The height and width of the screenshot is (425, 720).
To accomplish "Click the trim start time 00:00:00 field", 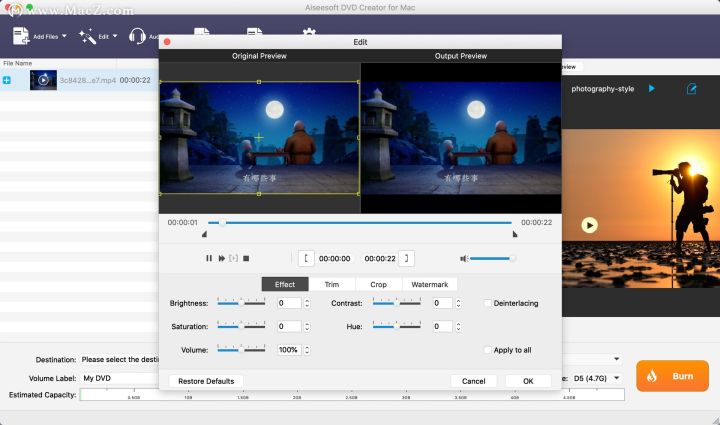I will click(x=335, y=258).
